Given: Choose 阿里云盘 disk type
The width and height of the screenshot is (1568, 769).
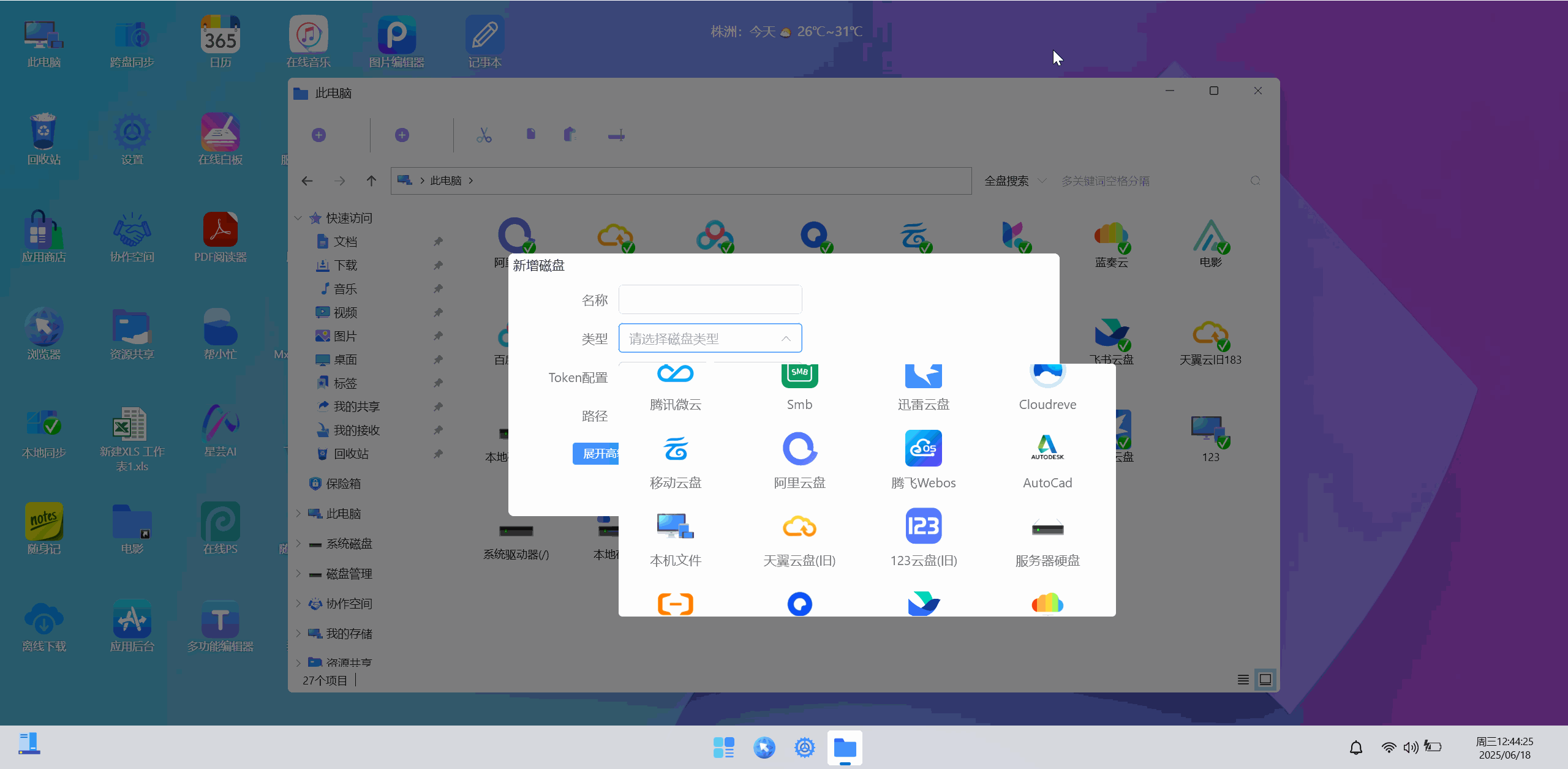Looking at the screenshot, I should click(799, 460).
